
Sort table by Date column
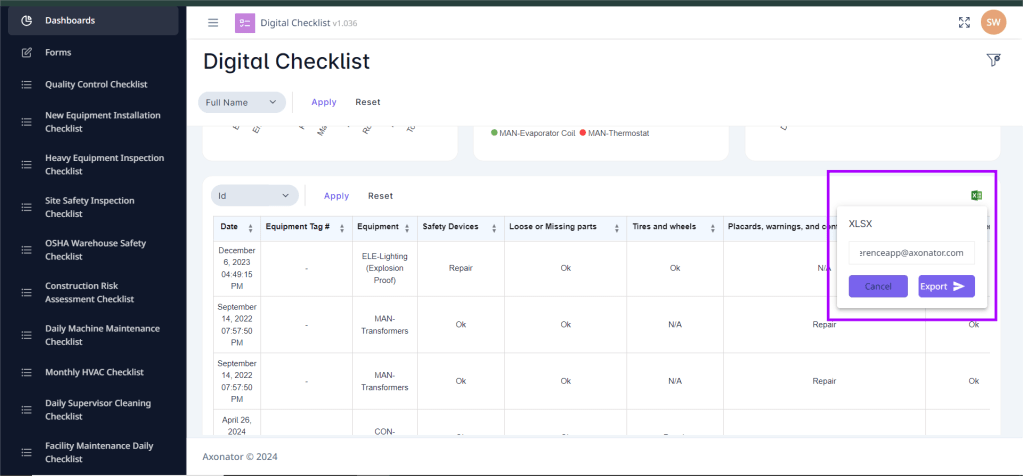[250, 228]
